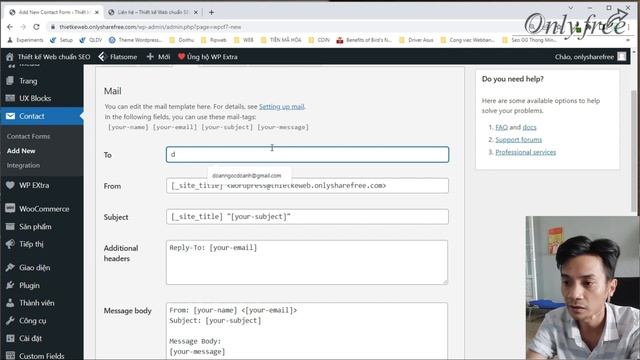Viewport: 640px width, 360px height.
Task: Click the Plugin sidebar icon
Action: tap(10, 285)
